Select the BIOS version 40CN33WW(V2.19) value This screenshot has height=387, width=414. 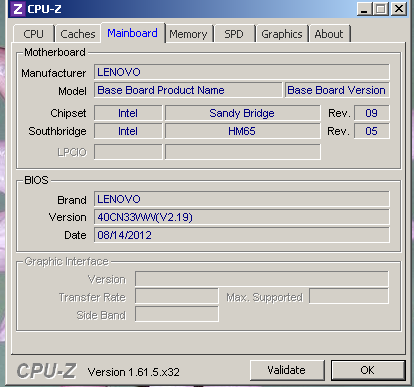(242, 217)
